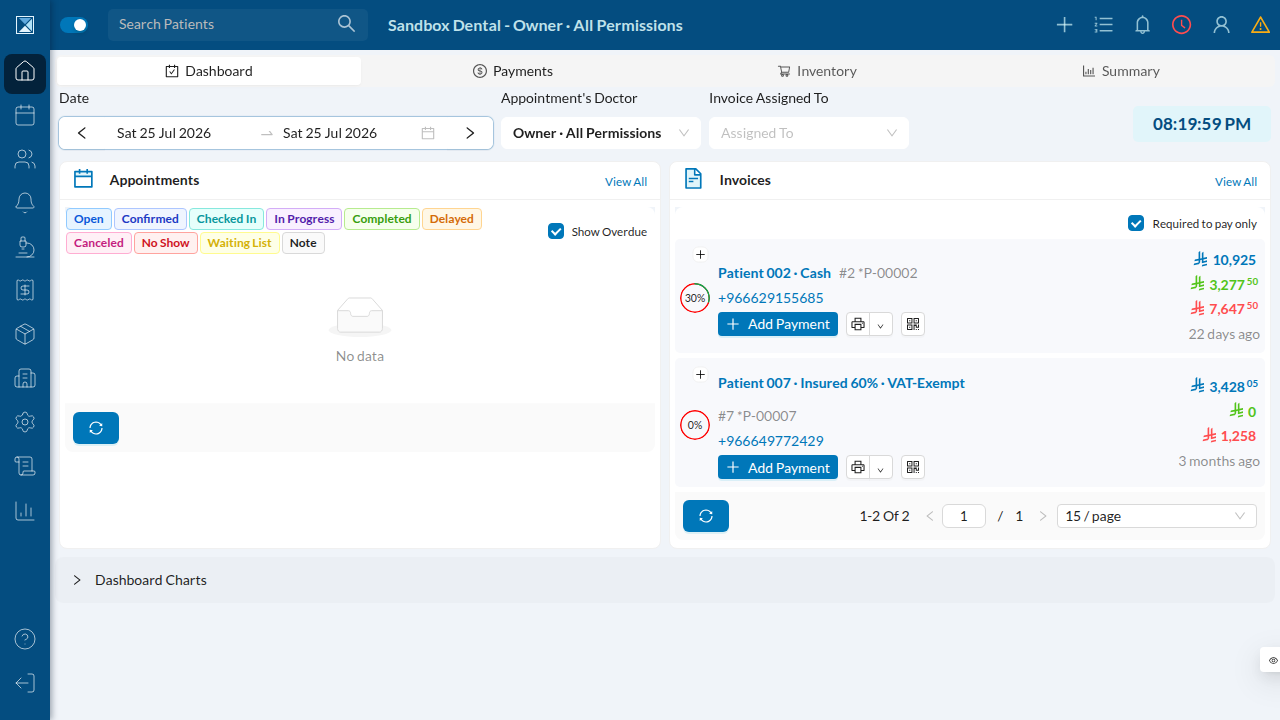Refresh the Invoices panel
This screenshot has height=720, width=1280.
coord(706,516)
